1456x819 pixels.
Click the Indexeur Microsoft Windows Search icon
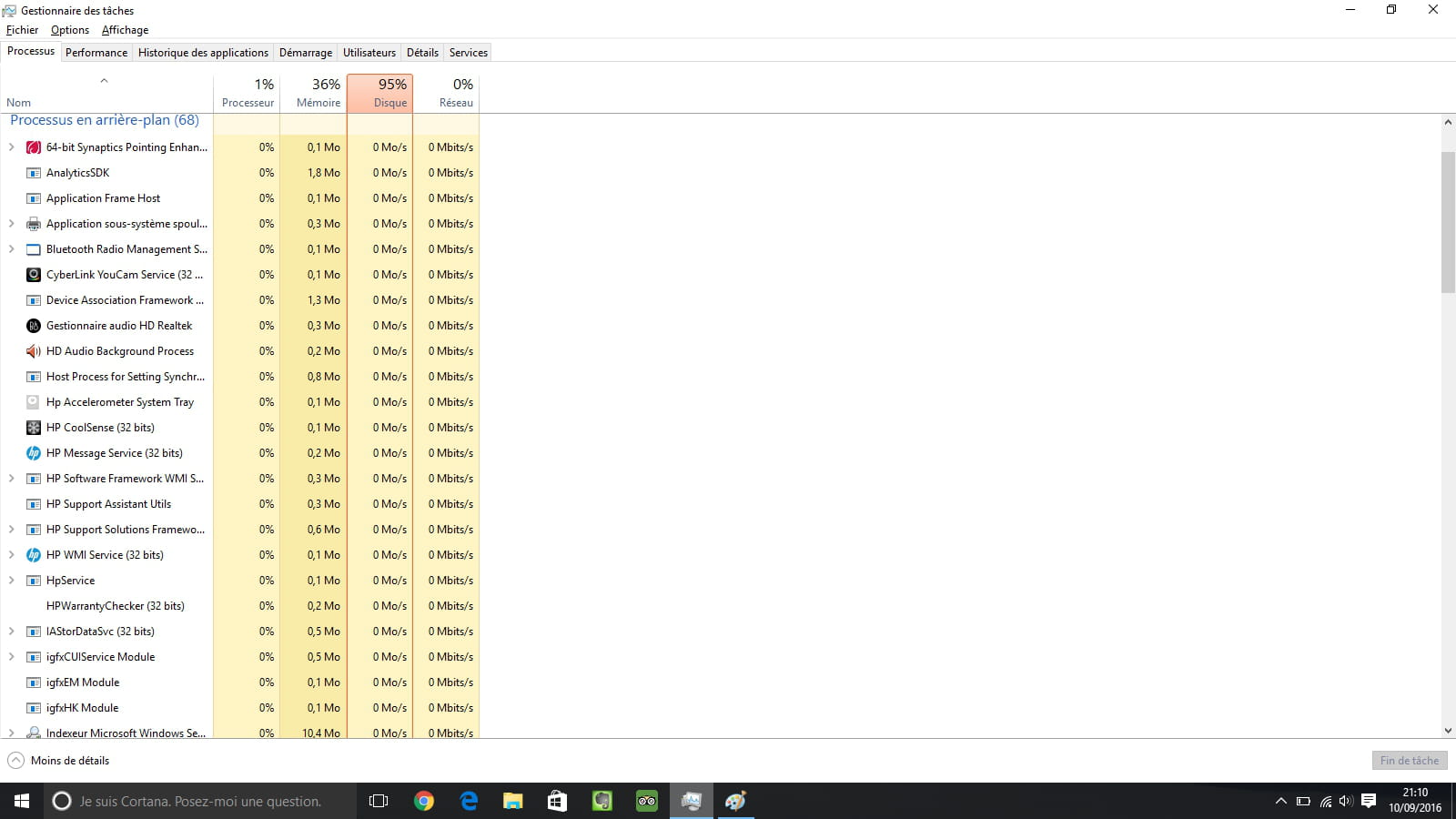click(34, 733)
